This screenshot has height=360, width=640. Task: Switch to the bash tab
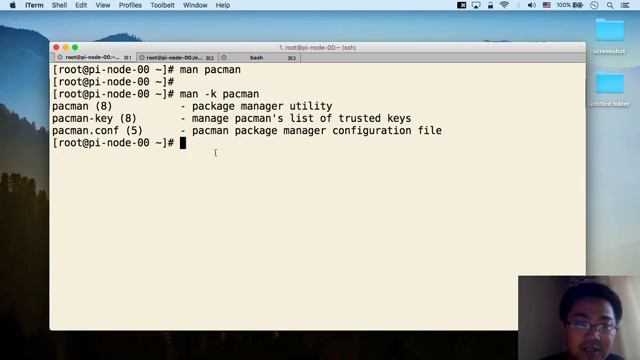click(260, 58)
